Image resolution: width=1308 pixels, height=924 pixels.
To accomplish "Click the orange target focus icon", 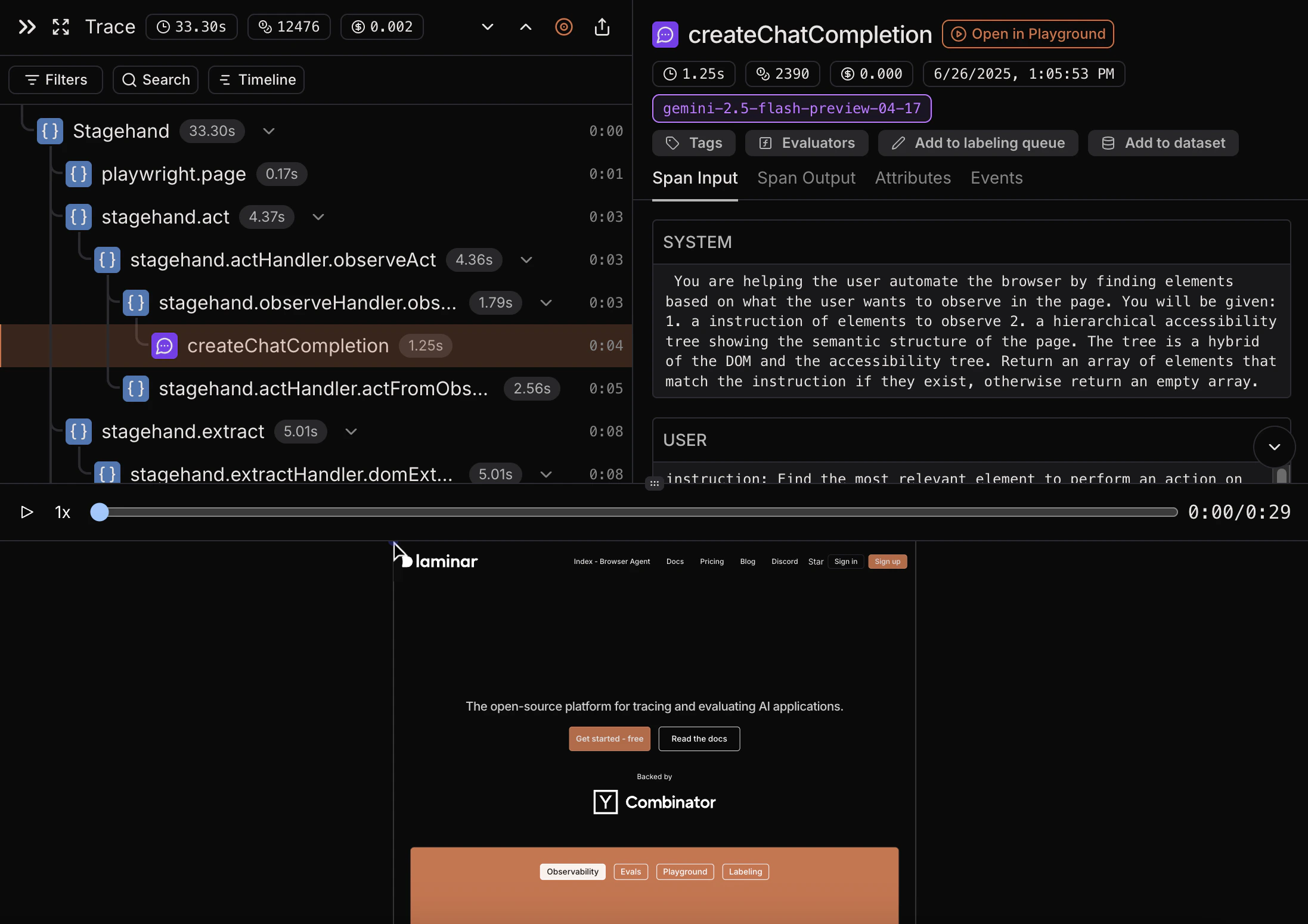I will (x=563, y=27).
